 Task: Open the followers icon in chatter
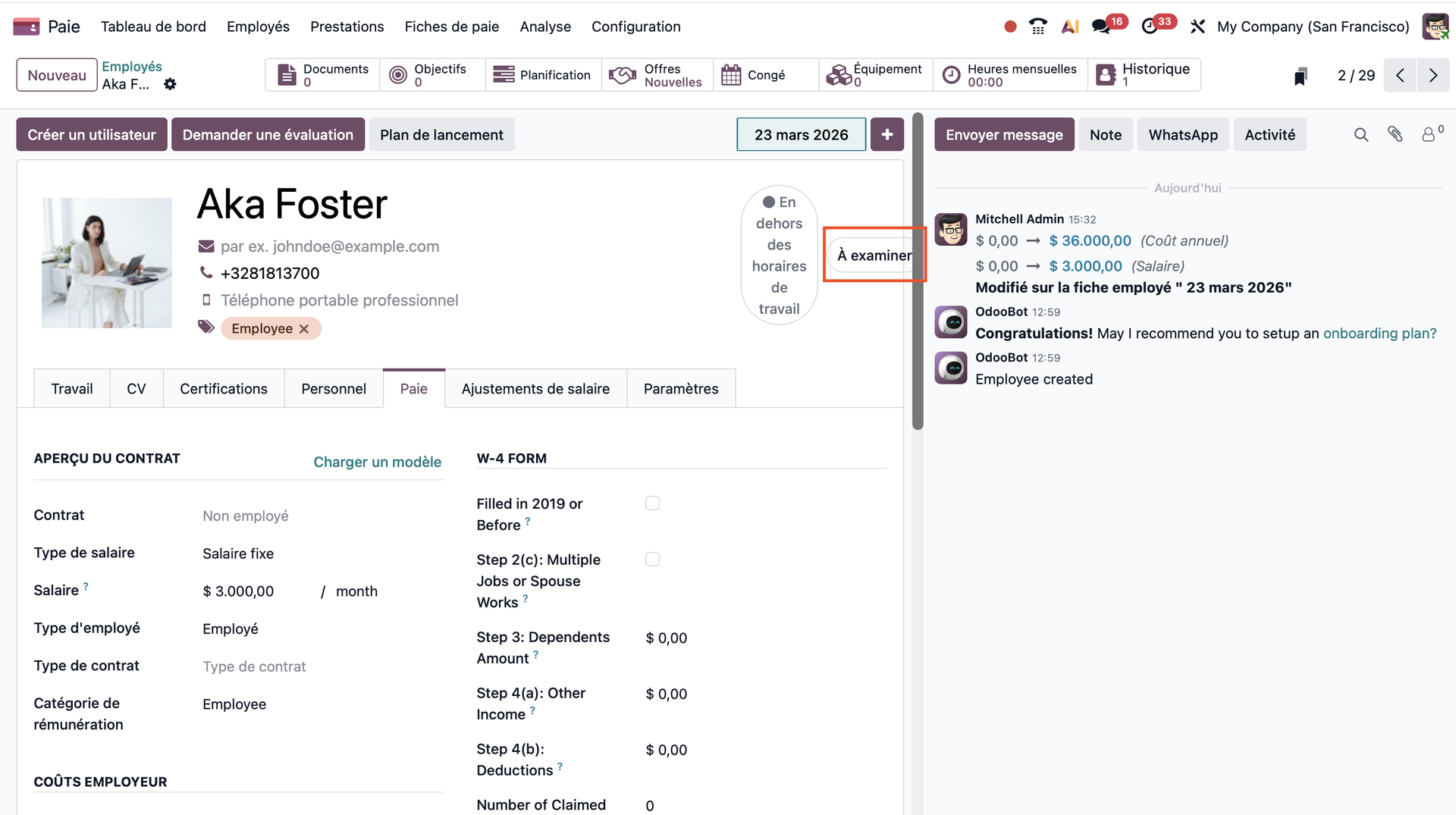click(x=1430, y=135)
